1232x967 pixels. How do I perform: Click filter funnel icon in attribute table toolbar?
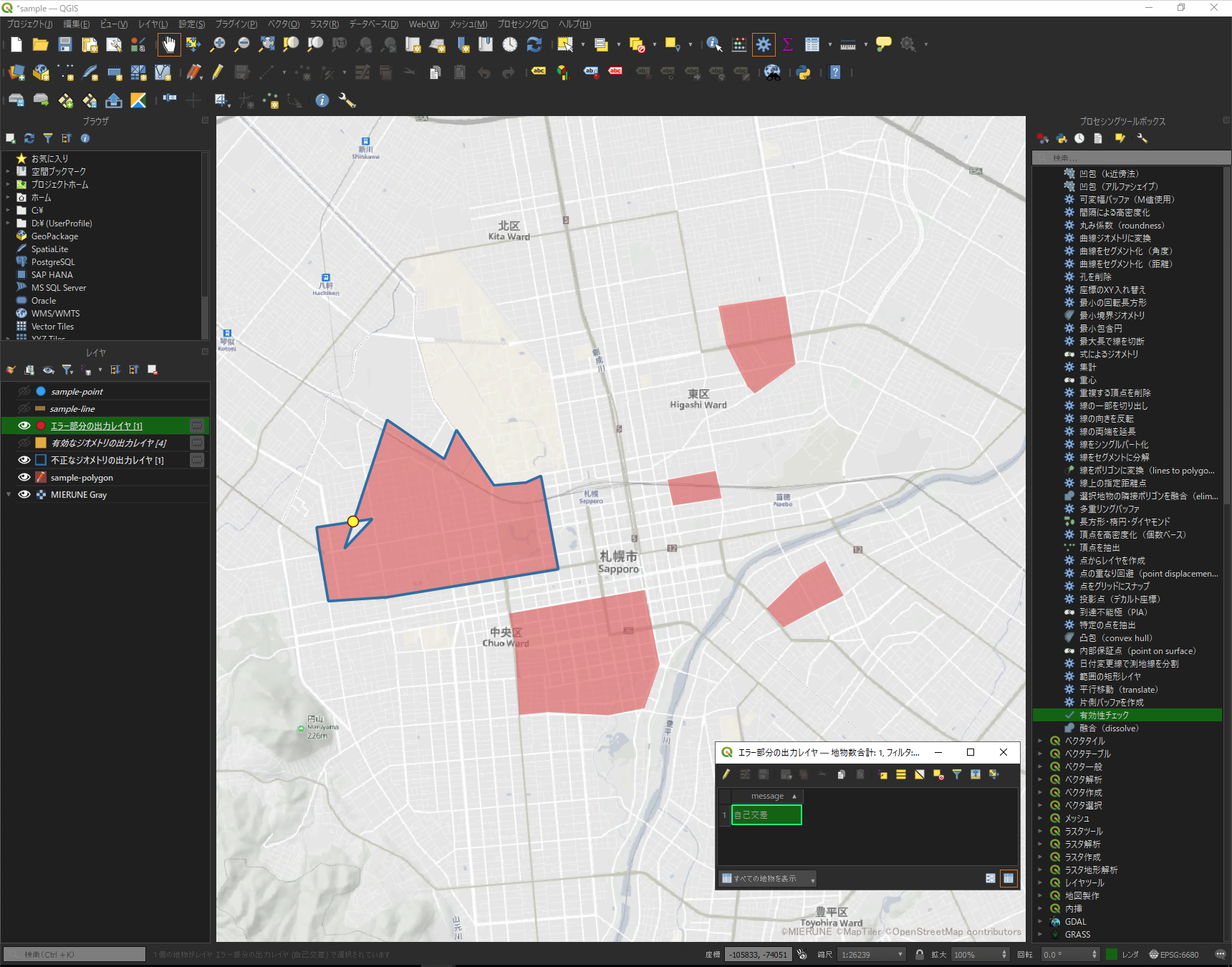click(957, 774)
